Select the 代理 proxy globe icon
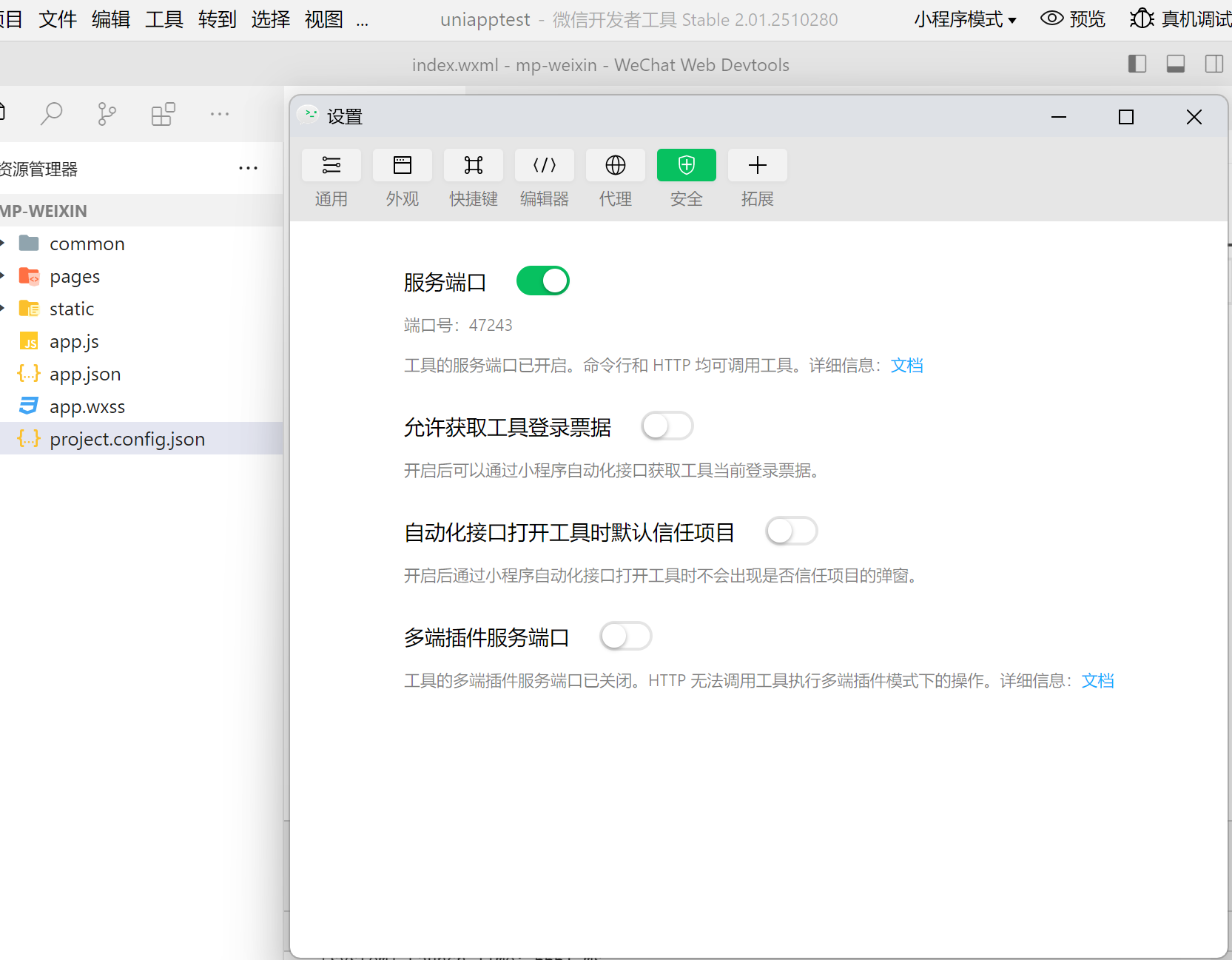Image resolution: width=1232 pixels, height=960 pixels. (615, 165)
